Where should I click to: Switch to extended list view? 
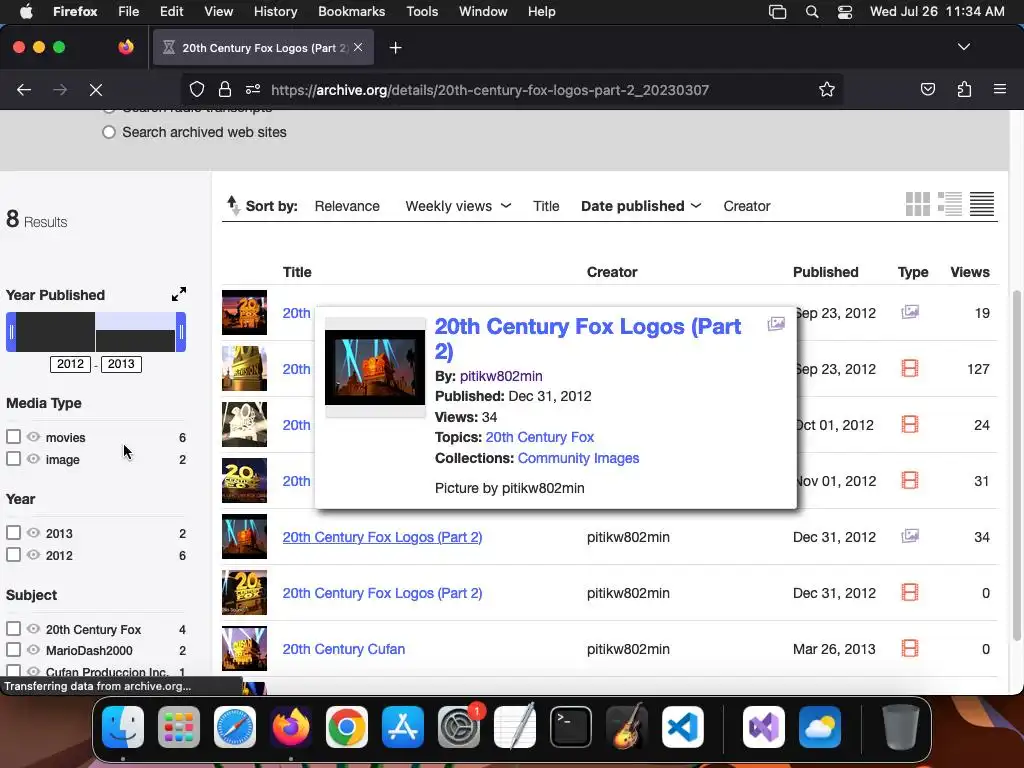point(950,204)
